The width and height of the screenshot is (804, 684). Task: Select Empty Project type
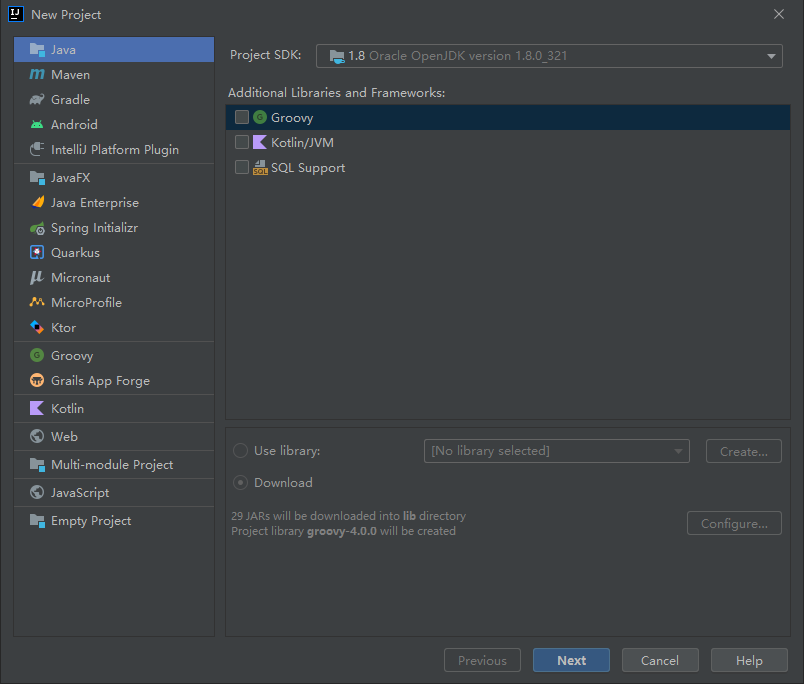pos(114,520)
